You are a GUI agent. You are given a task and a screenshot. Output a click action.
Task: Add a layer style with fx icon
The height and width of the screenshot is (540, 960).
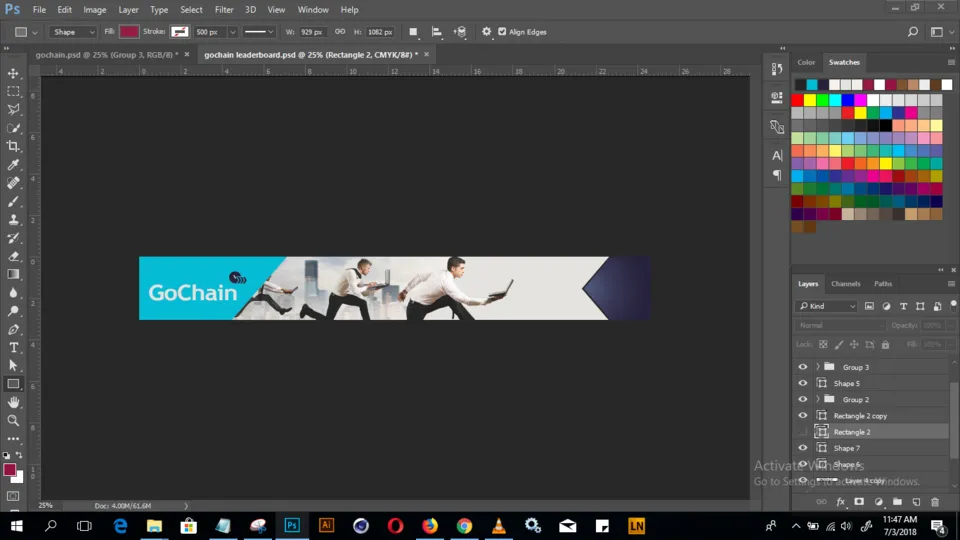pyautogui.click(x=841, y=502)
